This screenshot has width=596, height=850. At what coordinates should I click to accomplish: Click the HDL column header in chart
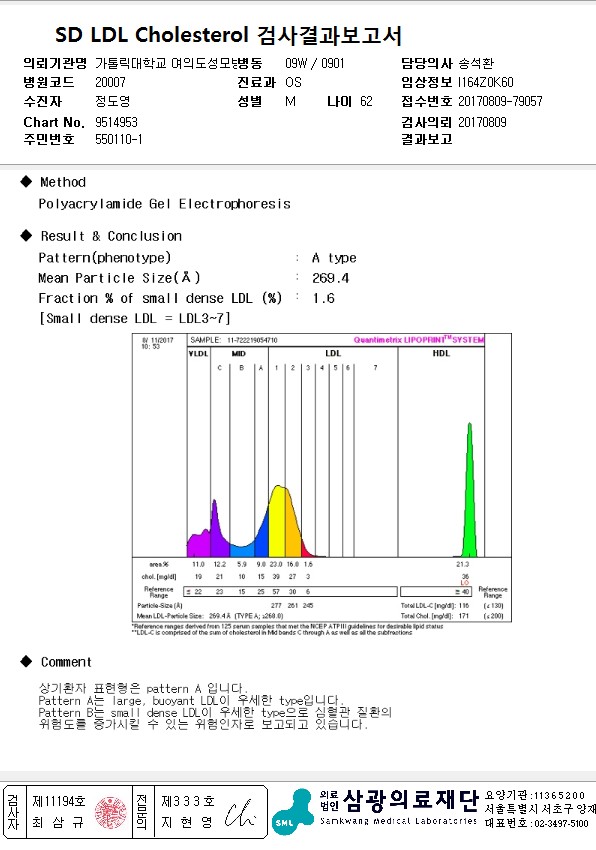tap(441, 353)
